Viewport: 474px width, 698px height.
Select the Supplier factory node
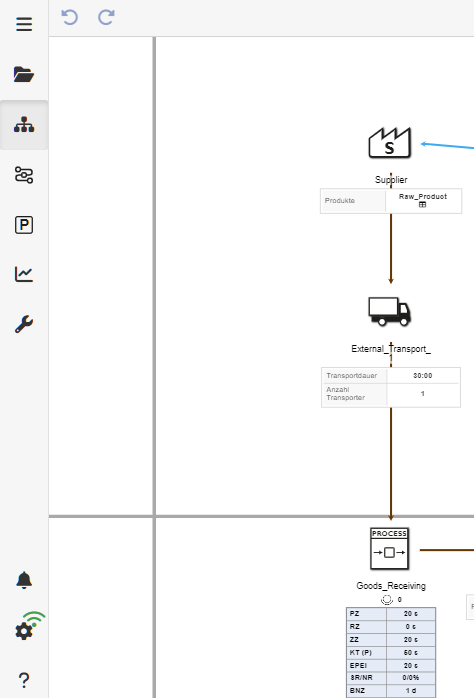[x=390, y=143]
